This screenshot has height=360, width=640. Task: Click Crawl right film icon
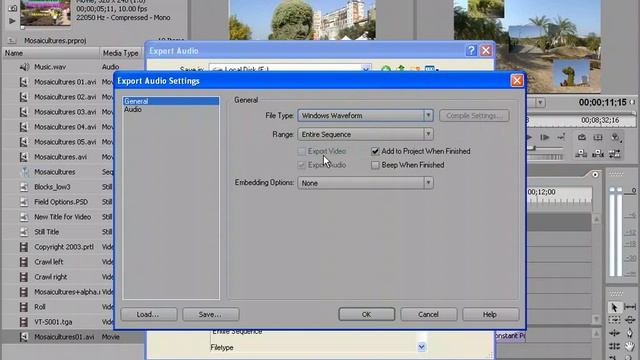point(24,277)
